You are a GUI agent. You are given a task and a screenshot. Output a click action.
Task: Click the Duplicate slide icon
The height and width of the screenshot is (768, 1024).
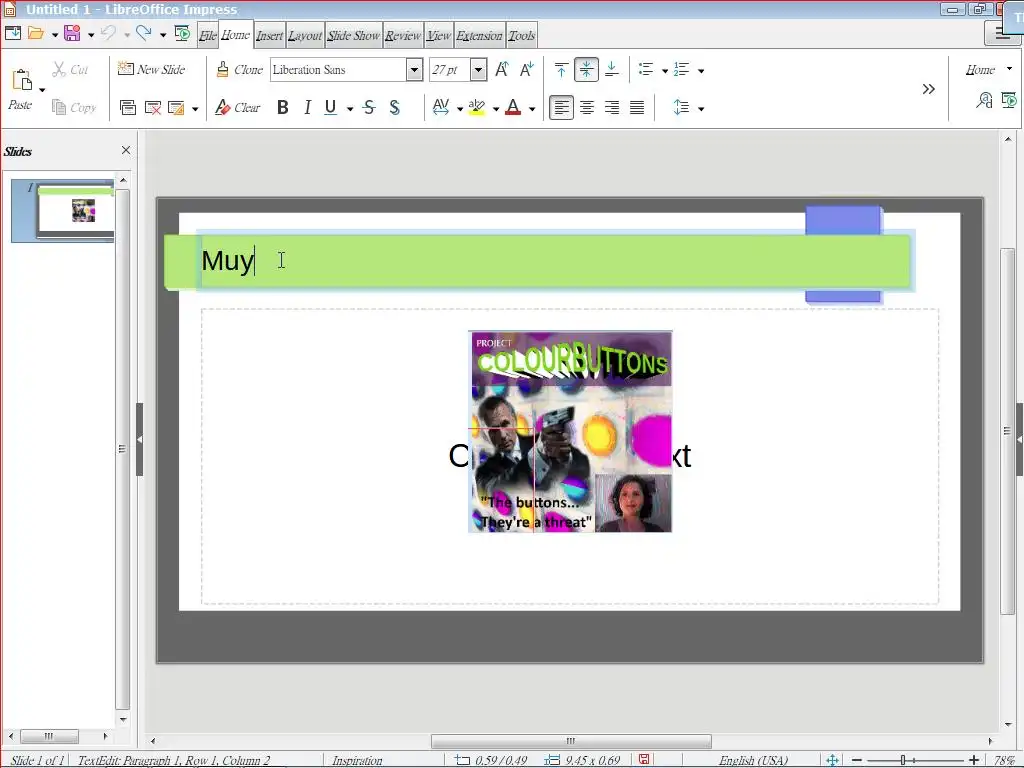128,108
